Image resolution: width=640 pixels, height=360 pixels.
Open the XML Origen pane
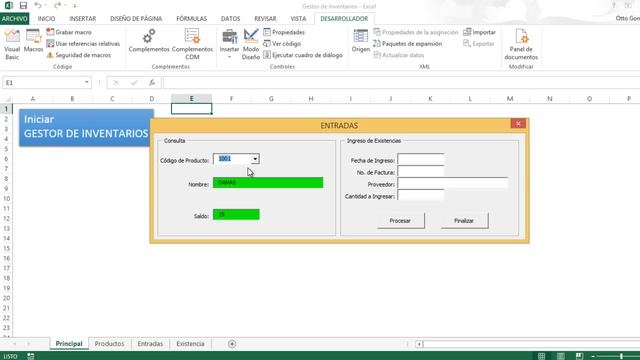pyautogui.click(x=360, y=41)
